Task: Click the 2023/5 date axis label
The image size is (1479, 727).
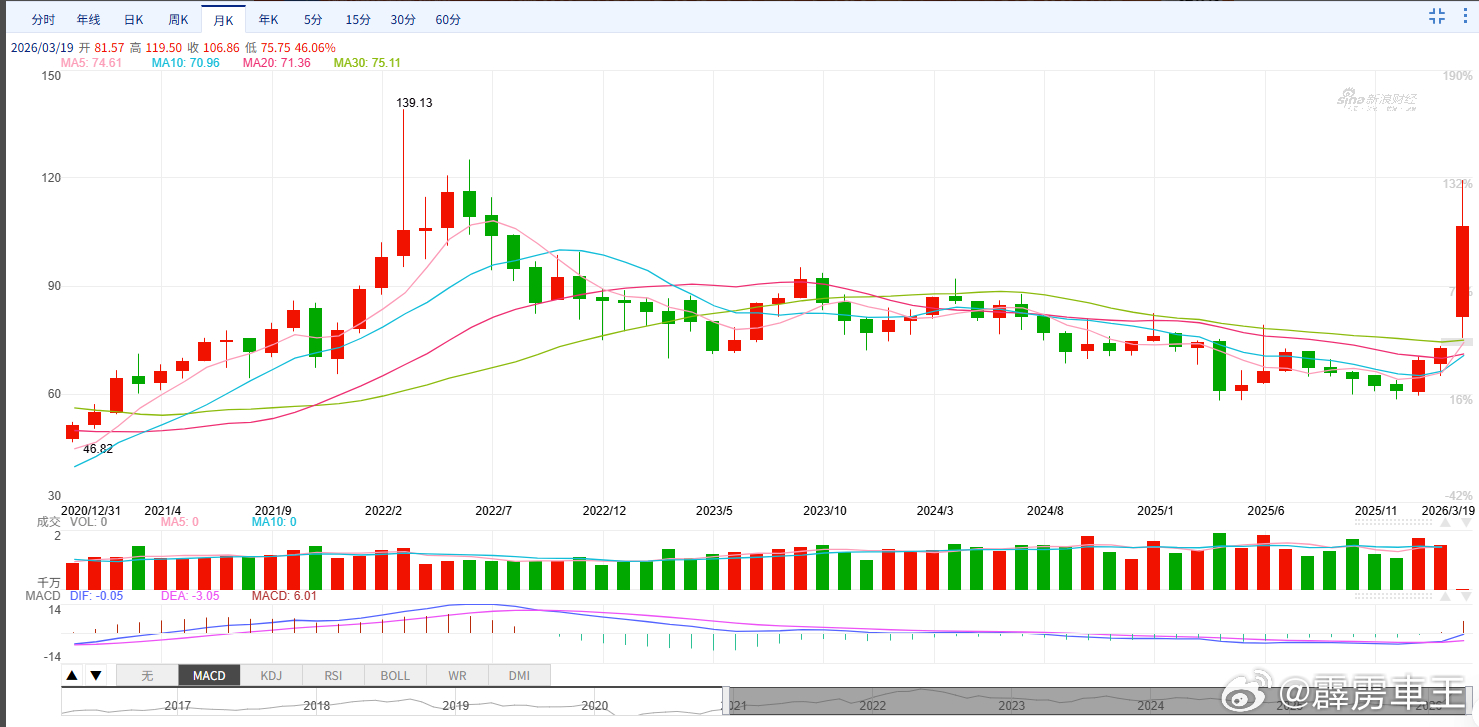Action: pyautogui.click(x=714, y=510)
